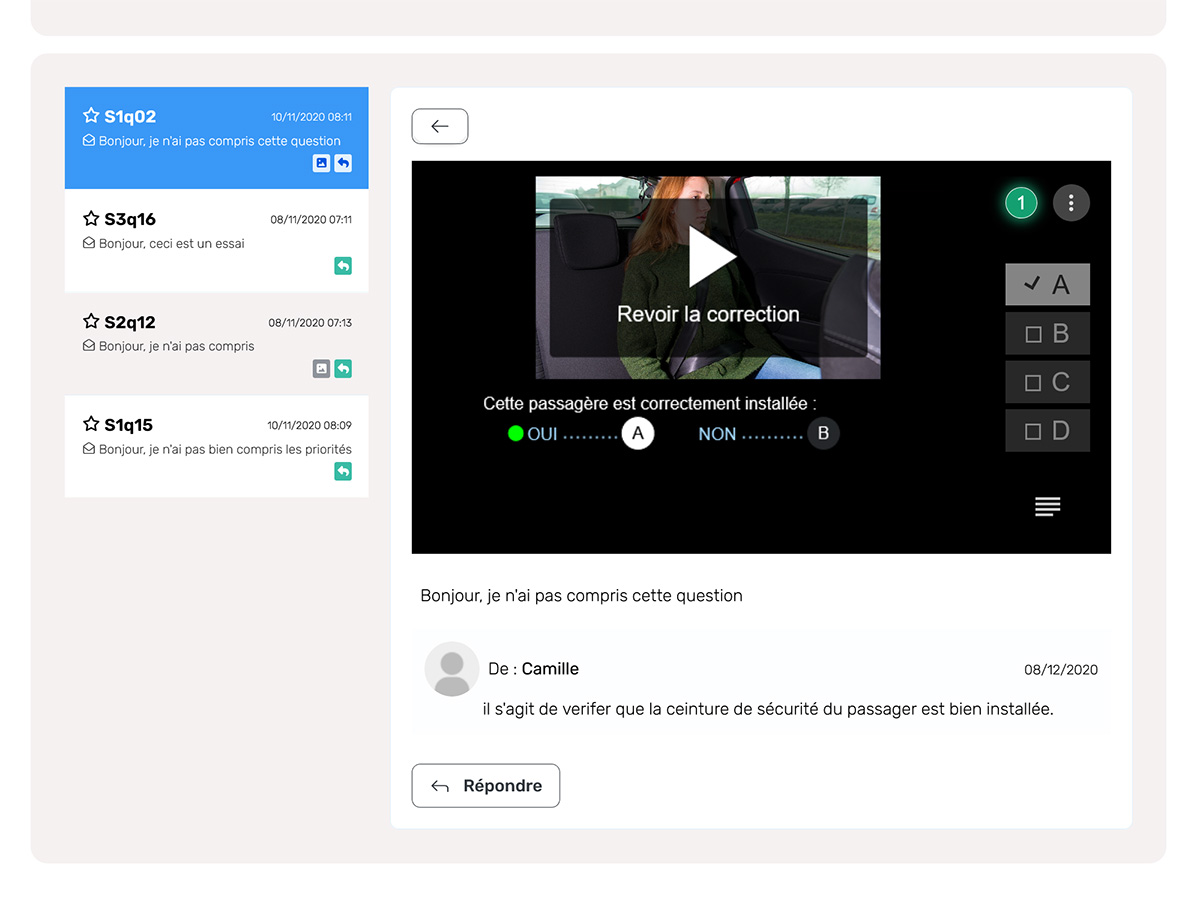The image size is (1200, 900).
Task: Click open-envelope icon on S2q12 row
Action: [x=89, y=346]
